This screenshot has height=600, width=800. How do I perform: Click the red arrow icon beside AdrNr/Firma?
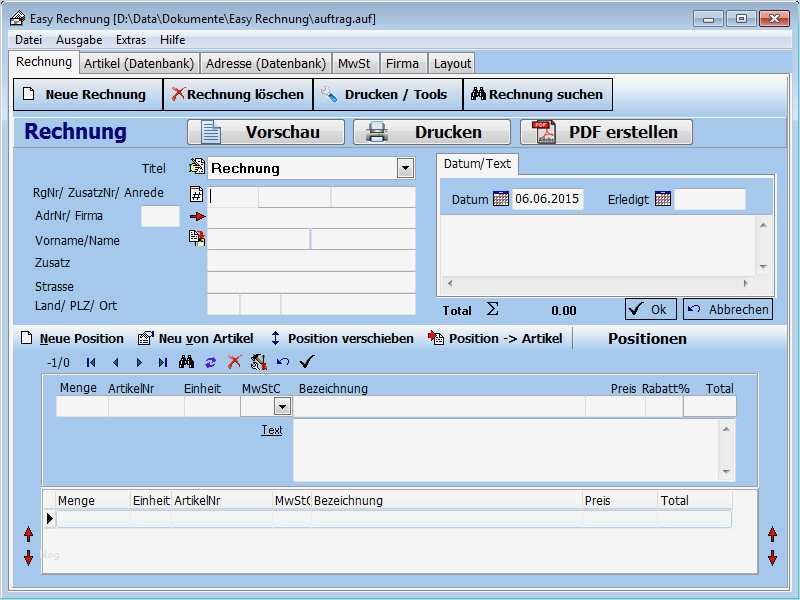[196, 215]
